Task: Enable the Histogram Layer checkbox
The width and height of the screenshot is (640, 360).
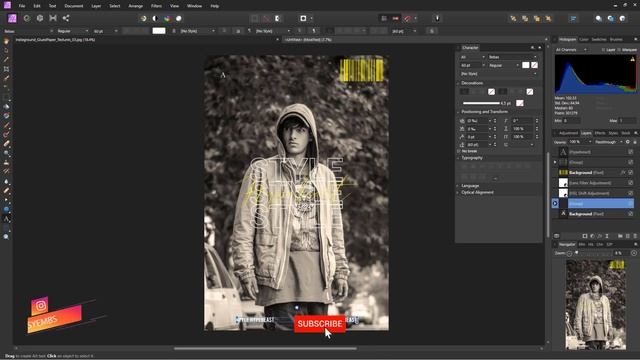Action: coord(603,50)
